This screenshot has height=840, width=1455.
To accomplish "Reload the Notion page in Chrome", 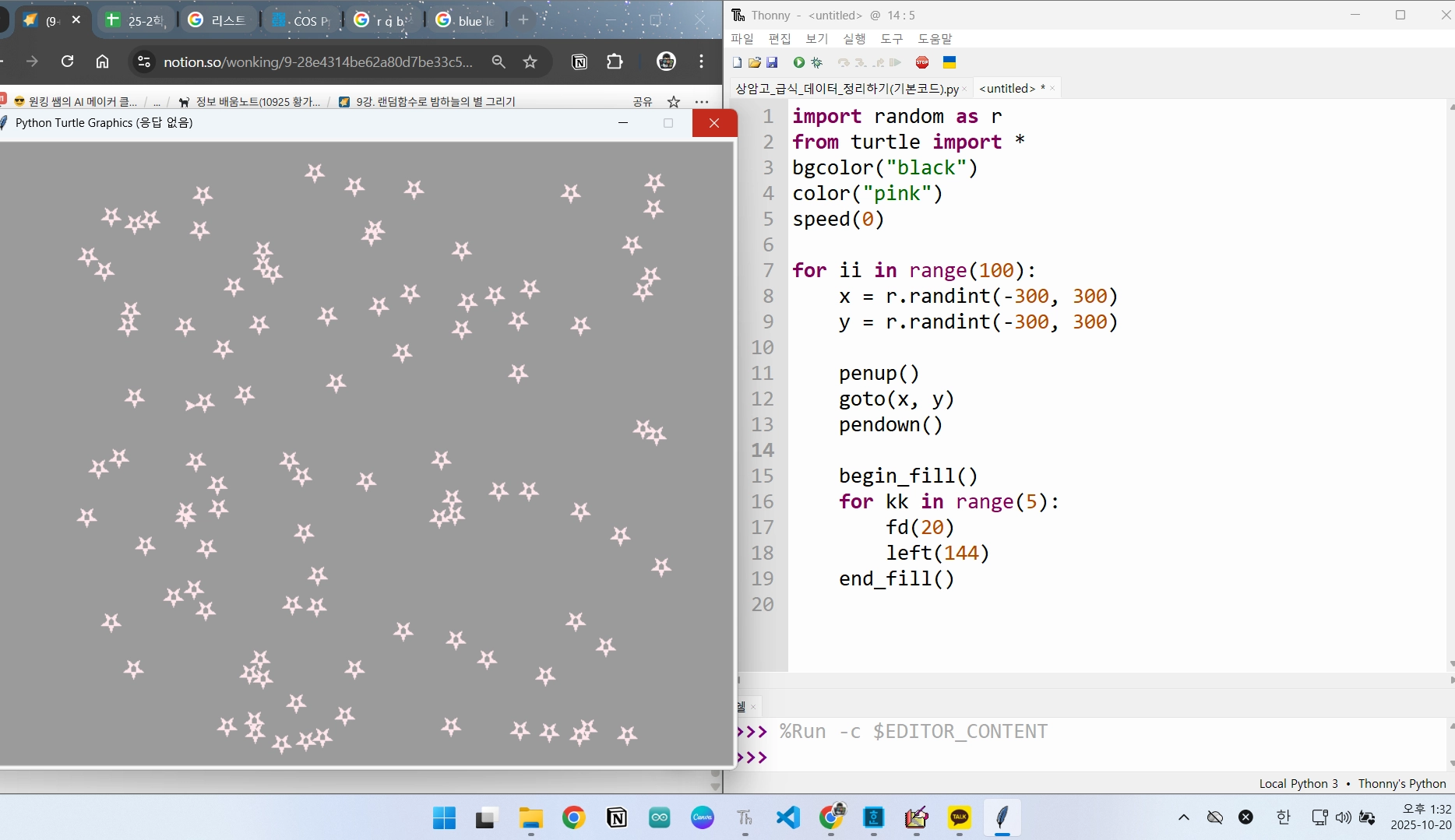I will (68, 62).
